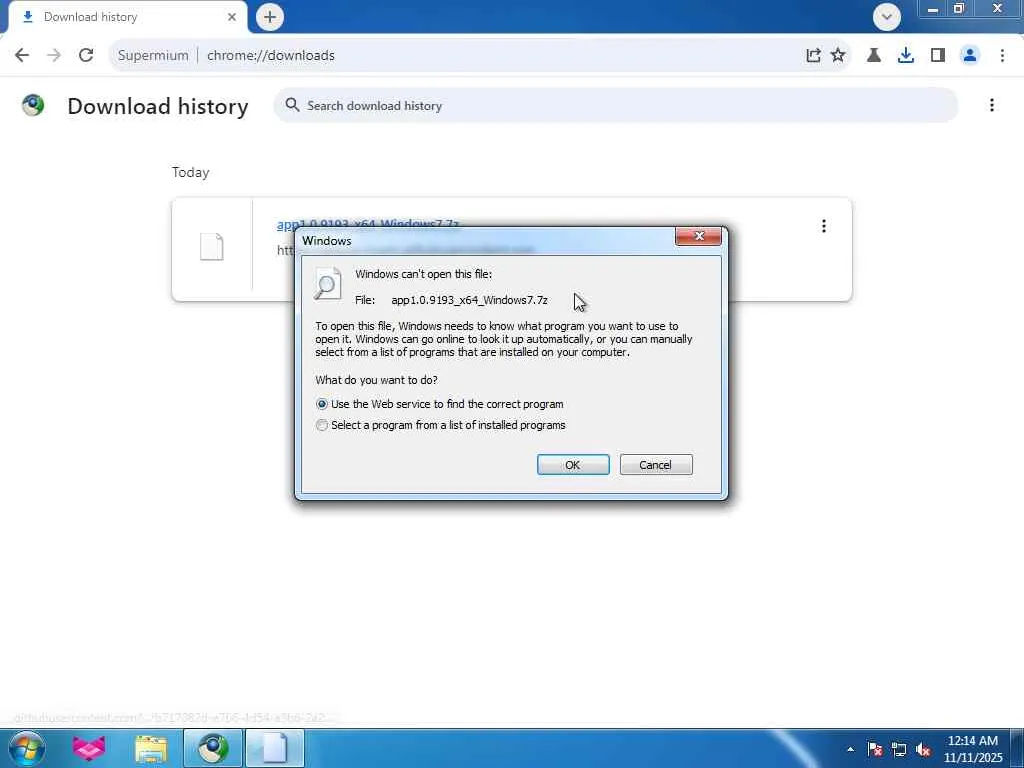Click the file search icon in dialog
Viewport: 1024px width, 768px height.
[x=327, y=283]
